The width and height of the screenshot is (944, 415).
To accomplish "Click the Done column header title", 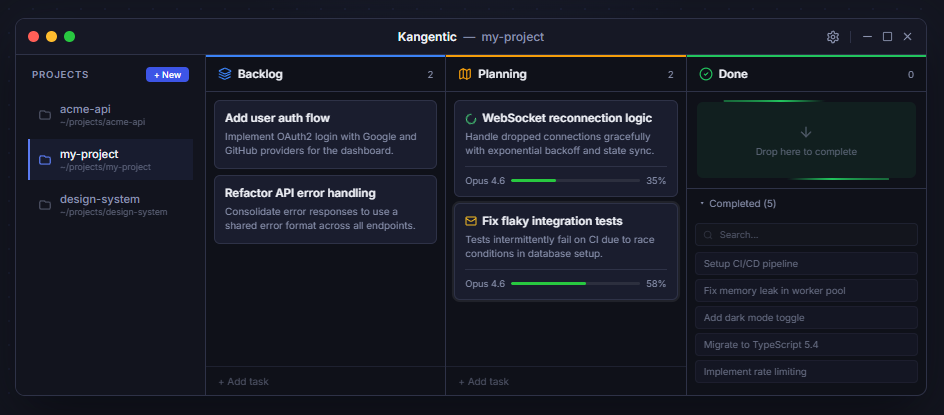I will [733, 74].
